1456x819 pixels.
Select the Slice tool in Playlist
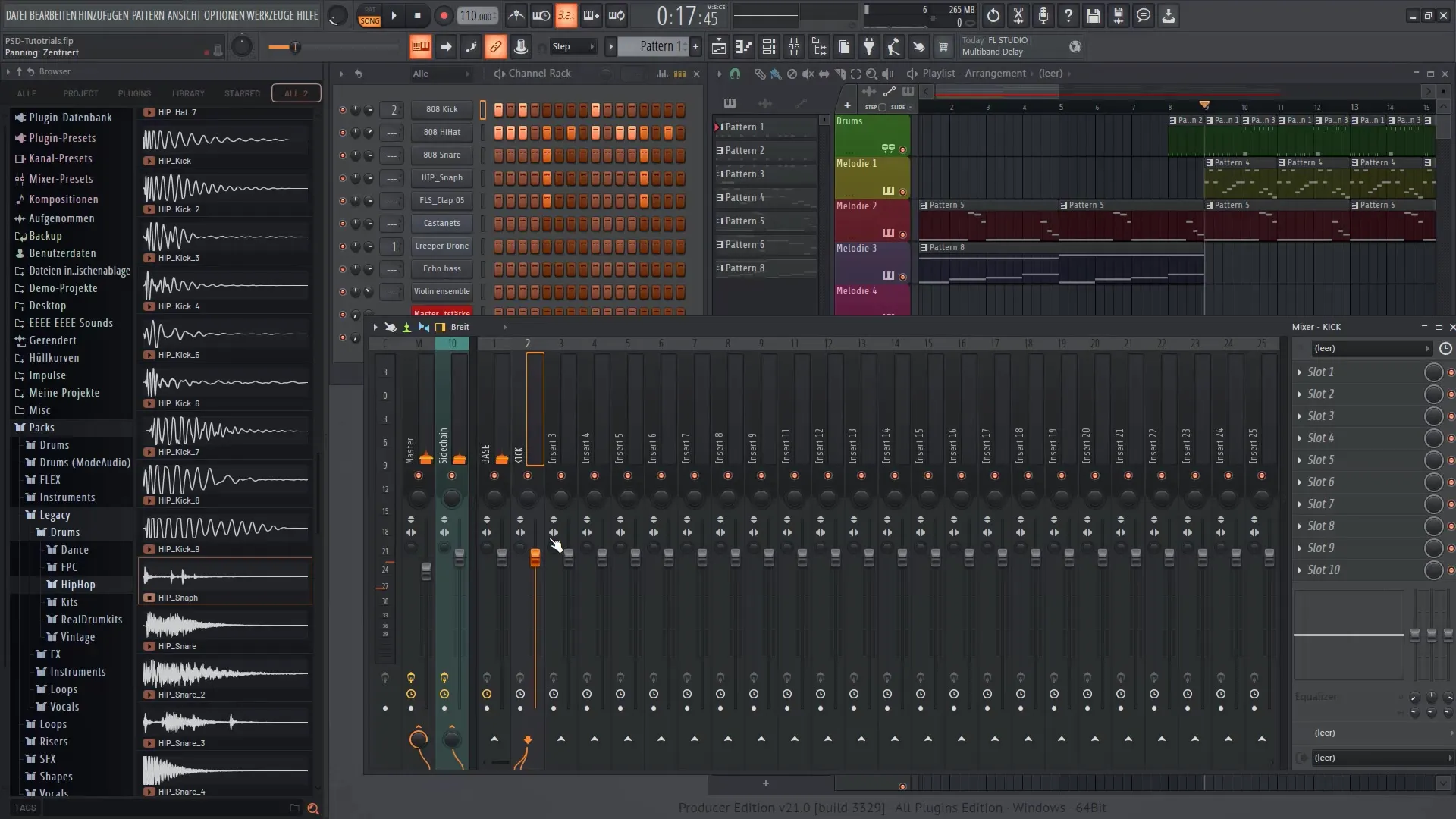click(839, 74)
